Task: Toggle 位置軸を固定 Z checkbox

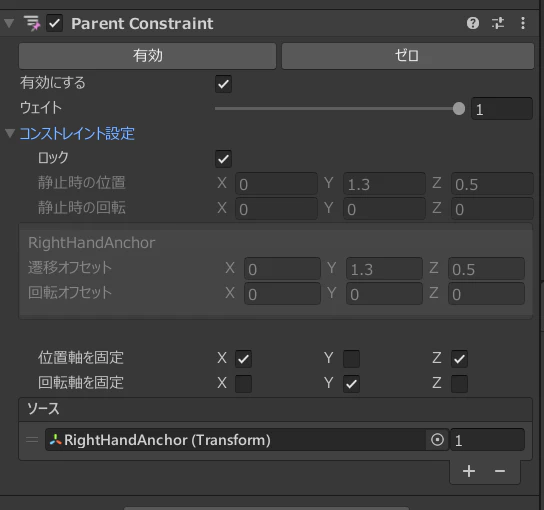Action: pos(459,359)
